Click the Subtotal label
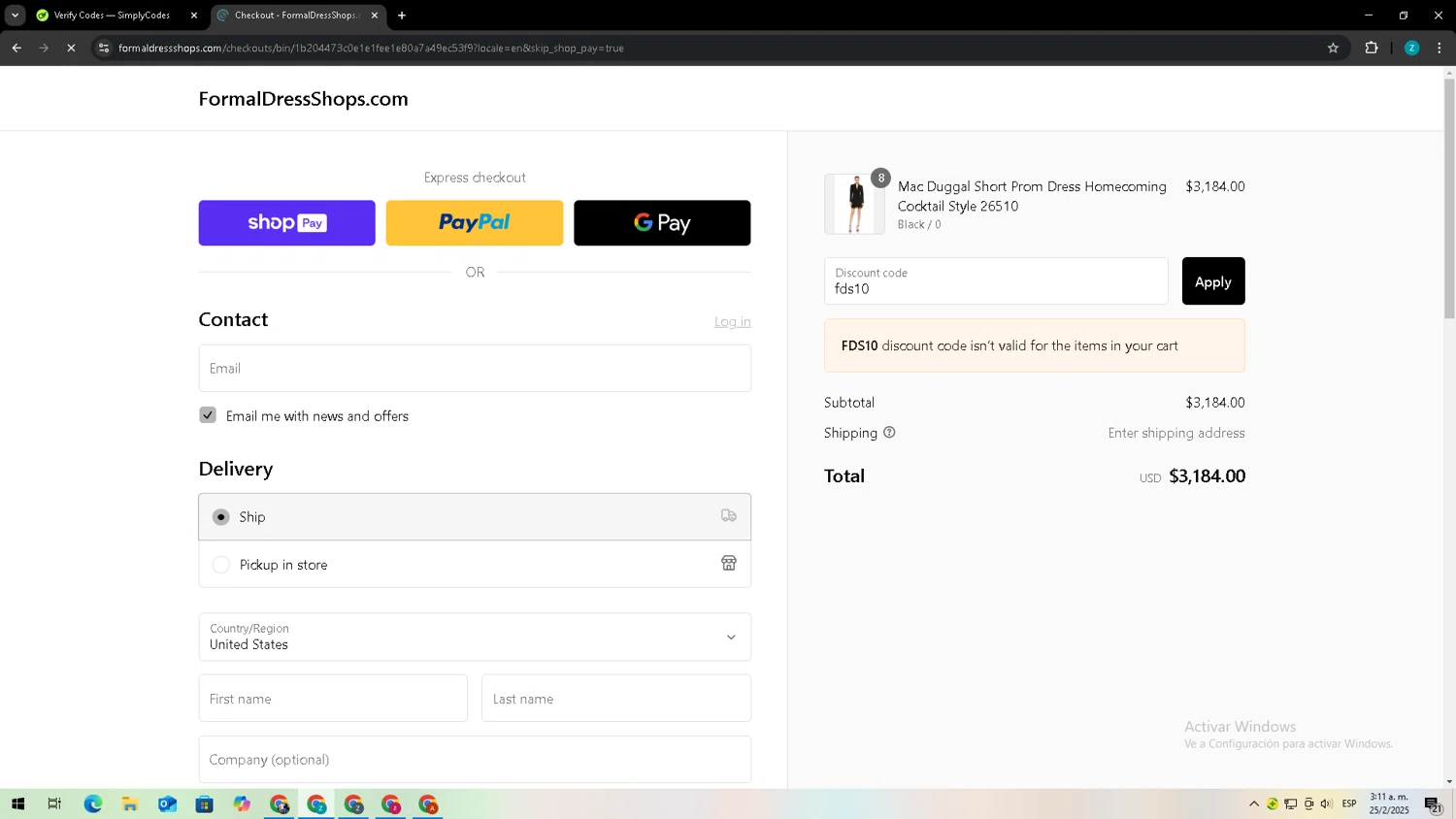The width and height of the screenshot is (1456, 819). pos(849,403)
